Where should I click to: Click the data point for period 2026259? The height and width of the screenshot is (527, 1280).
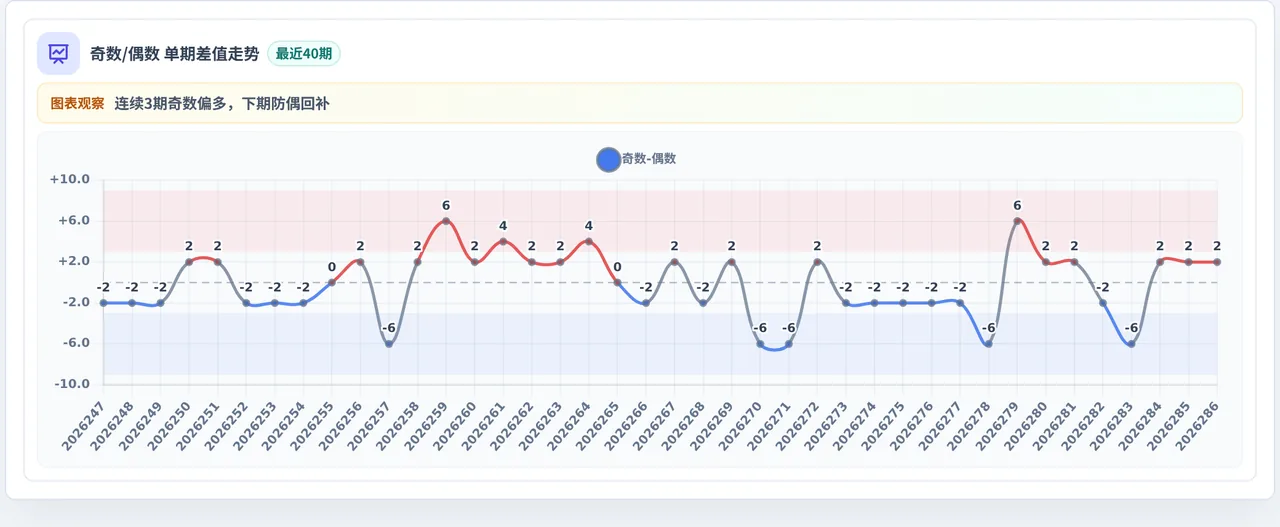click(x=446, y=221)
